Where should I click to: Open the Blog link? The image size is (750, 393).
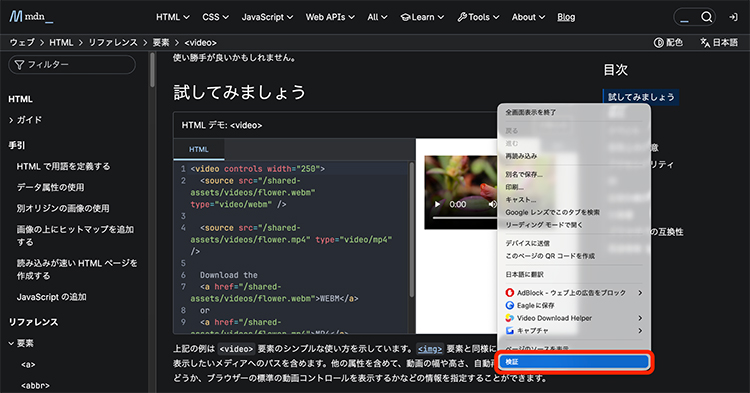point(566,17)
